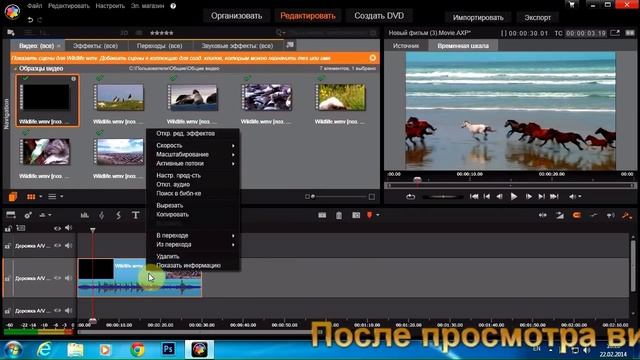Image resolution: width=640 pixels, height=360 pixels.
Task: Step one frame forward
Action: (529, 197)
